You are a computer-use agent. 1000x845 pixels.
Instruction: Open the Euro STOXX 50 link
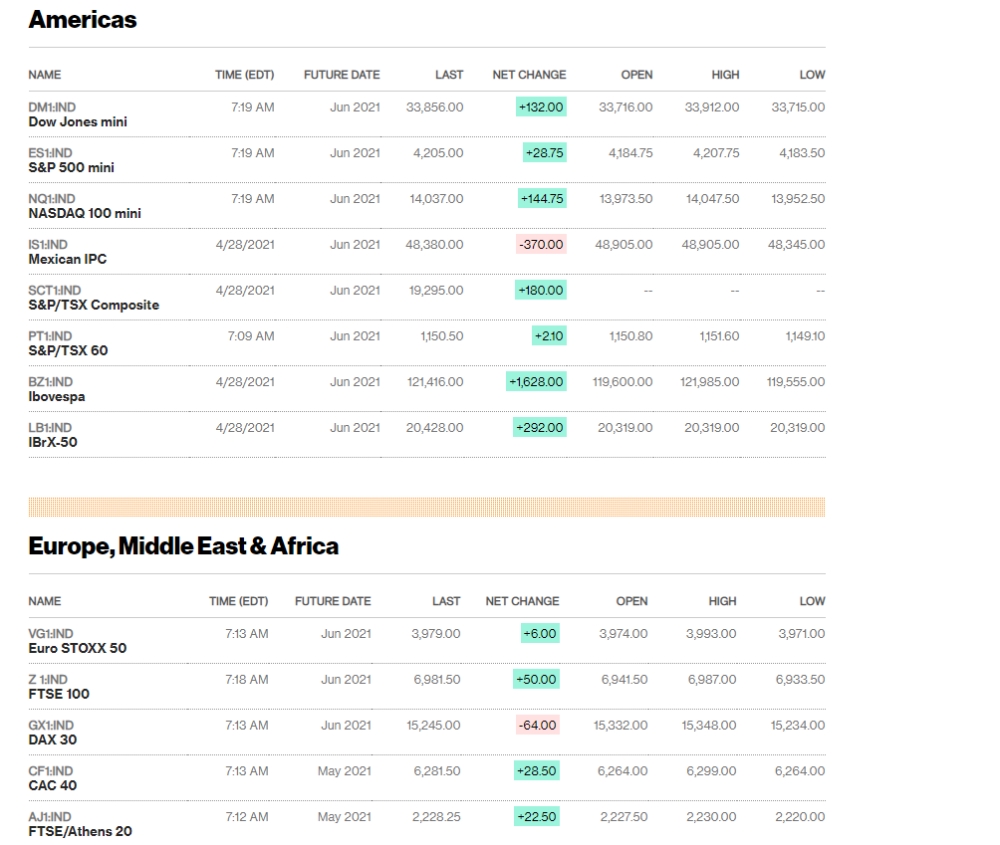click(77, 648)
